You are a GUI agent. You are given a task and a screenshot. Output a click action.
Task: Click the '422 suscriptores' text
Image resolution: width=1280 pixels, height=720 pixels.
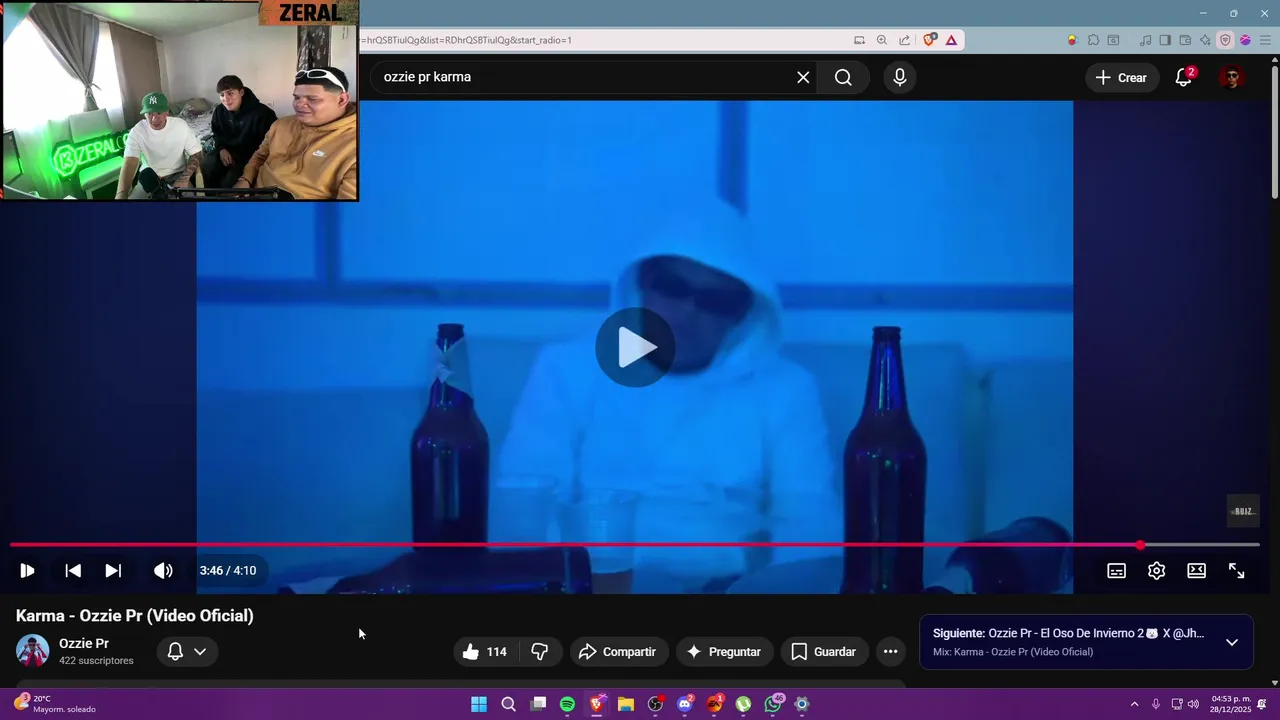96,661
